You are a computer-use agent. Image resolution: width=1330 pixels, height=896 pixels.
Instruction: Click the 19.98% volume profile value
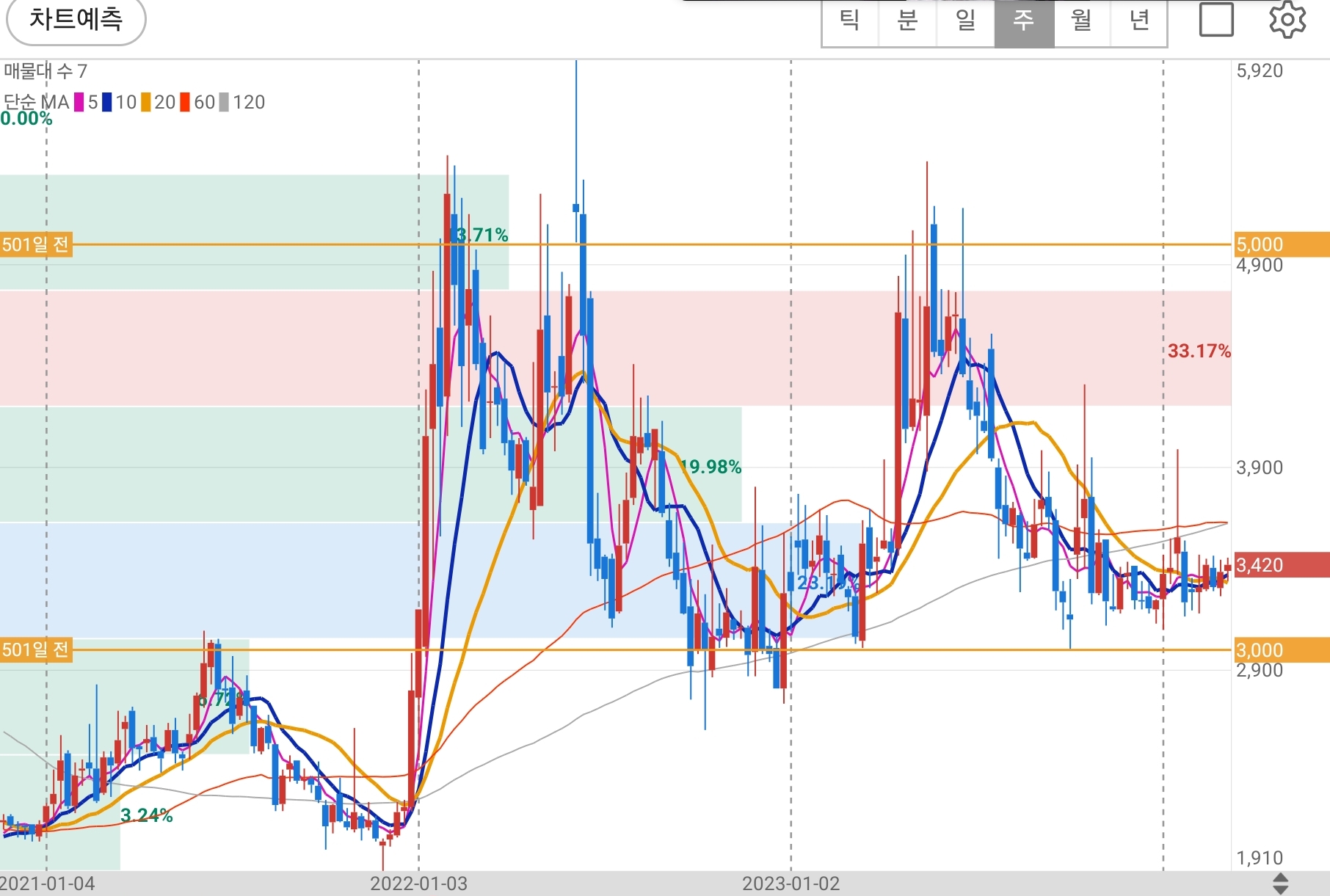pos(711,467)
